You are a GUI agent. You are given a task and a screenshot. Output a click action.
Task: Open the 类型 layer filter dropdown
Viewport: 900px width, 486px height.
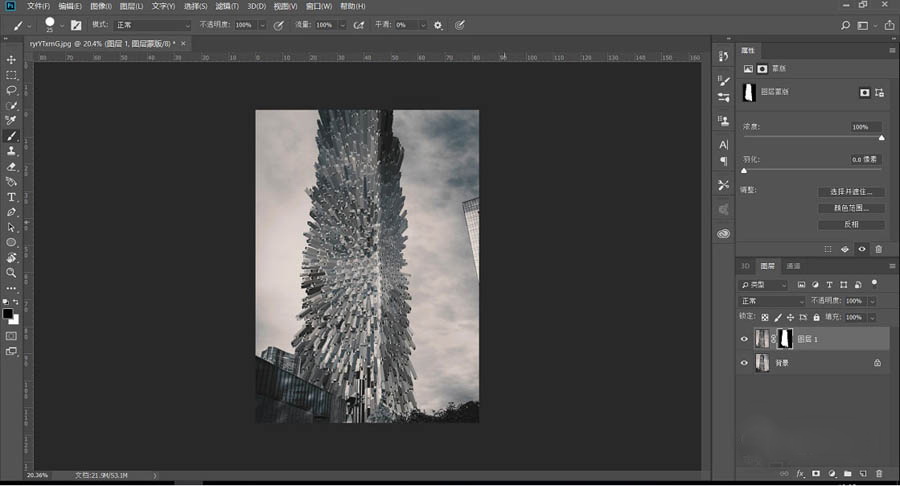tap(765, 285)
